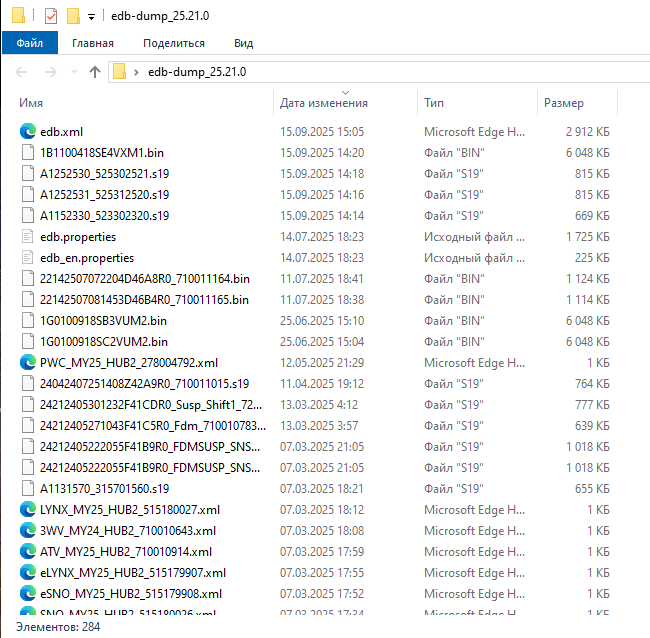Click the 764 КБ size value
This screenshot has height=638, width=650.
592,384
